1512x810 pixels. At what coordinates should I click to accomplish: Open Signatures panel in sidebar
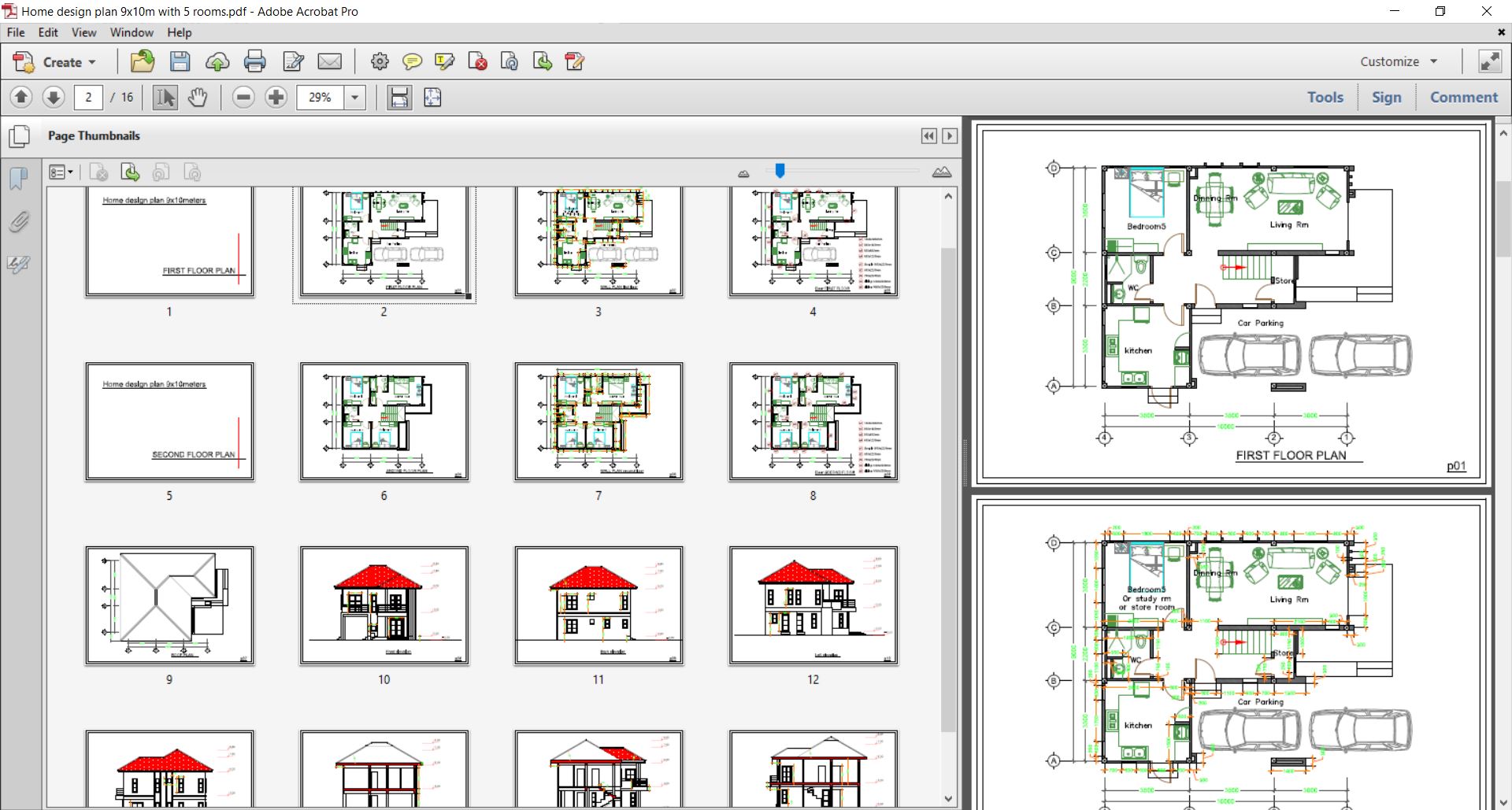19,264
